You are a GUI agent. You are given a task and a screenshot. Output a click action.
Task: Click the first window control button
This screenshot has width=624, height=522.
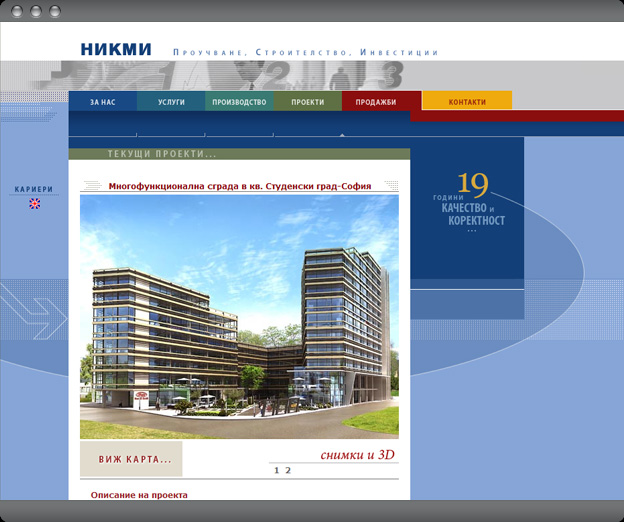click(17, 11)
